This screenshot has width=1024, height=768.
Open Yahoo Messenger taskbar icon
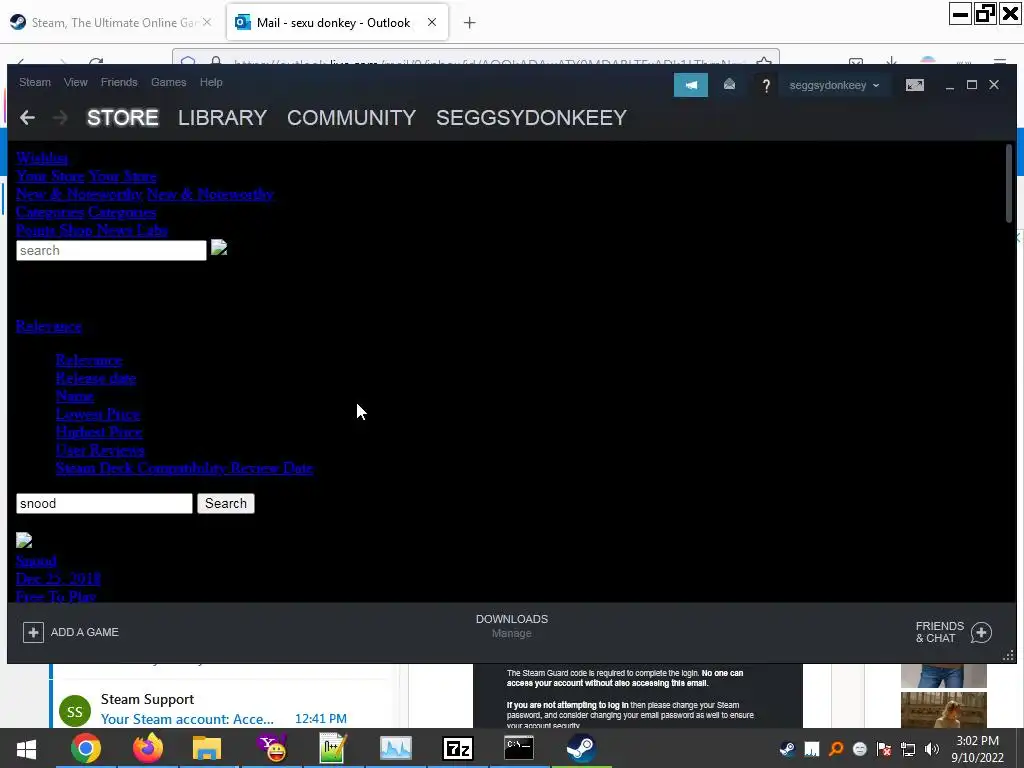click(x=272, y=748)
